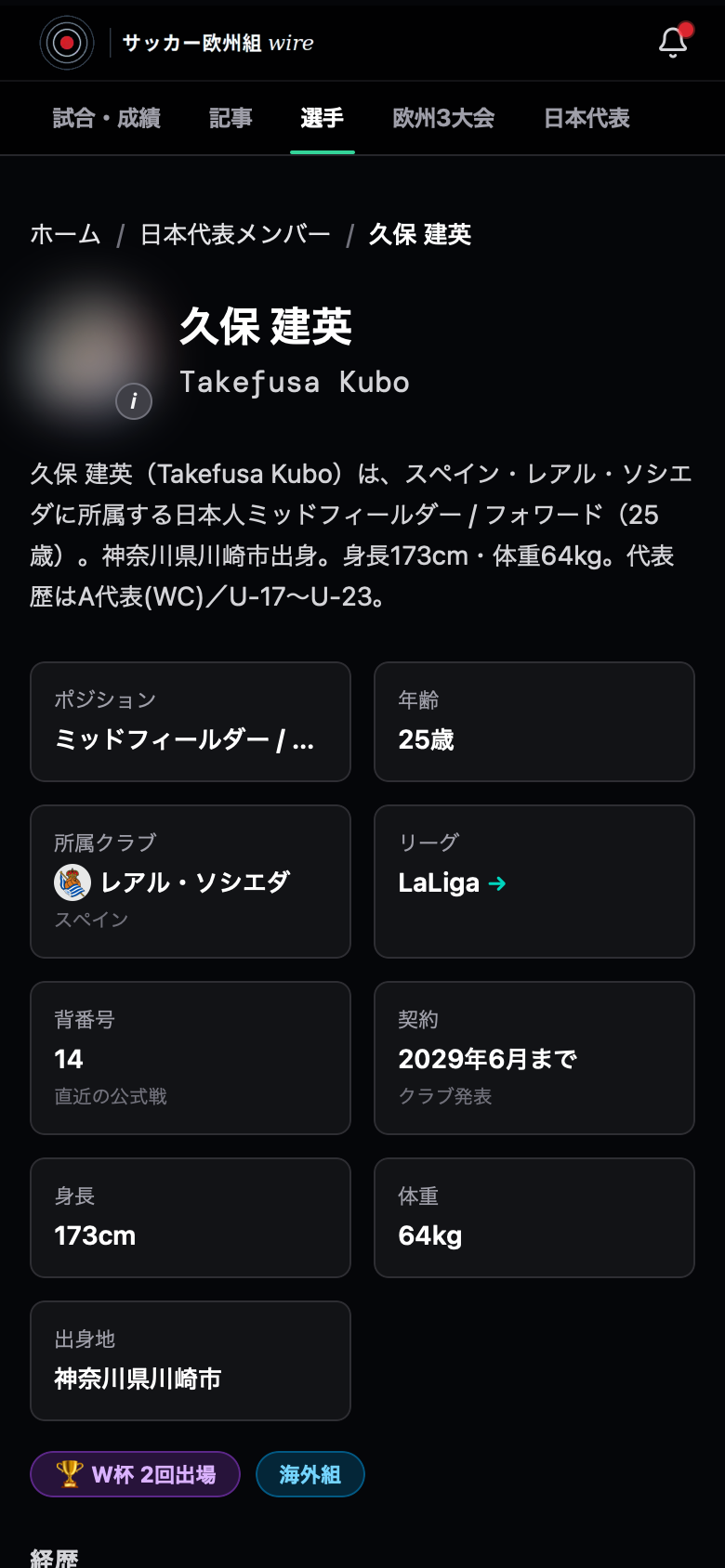Open the 日本代表 tab
Image resolution: width=725 pixels, height=1568 pixels.
587,118
